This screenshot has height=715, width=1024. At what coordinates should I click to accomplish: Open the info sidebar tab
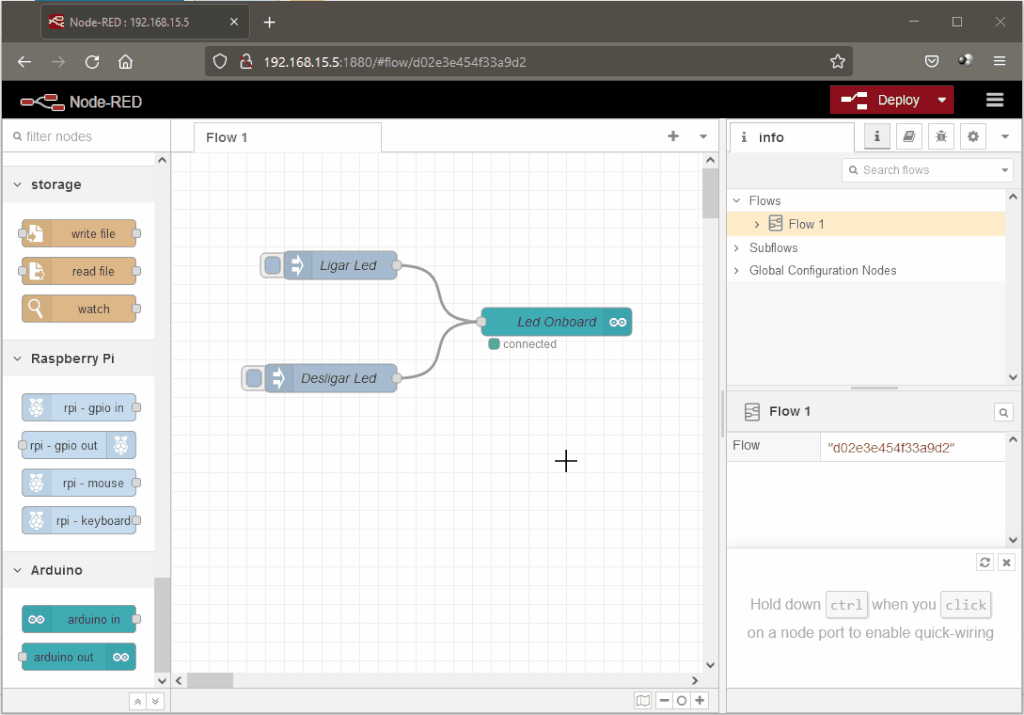click(792, 137)
